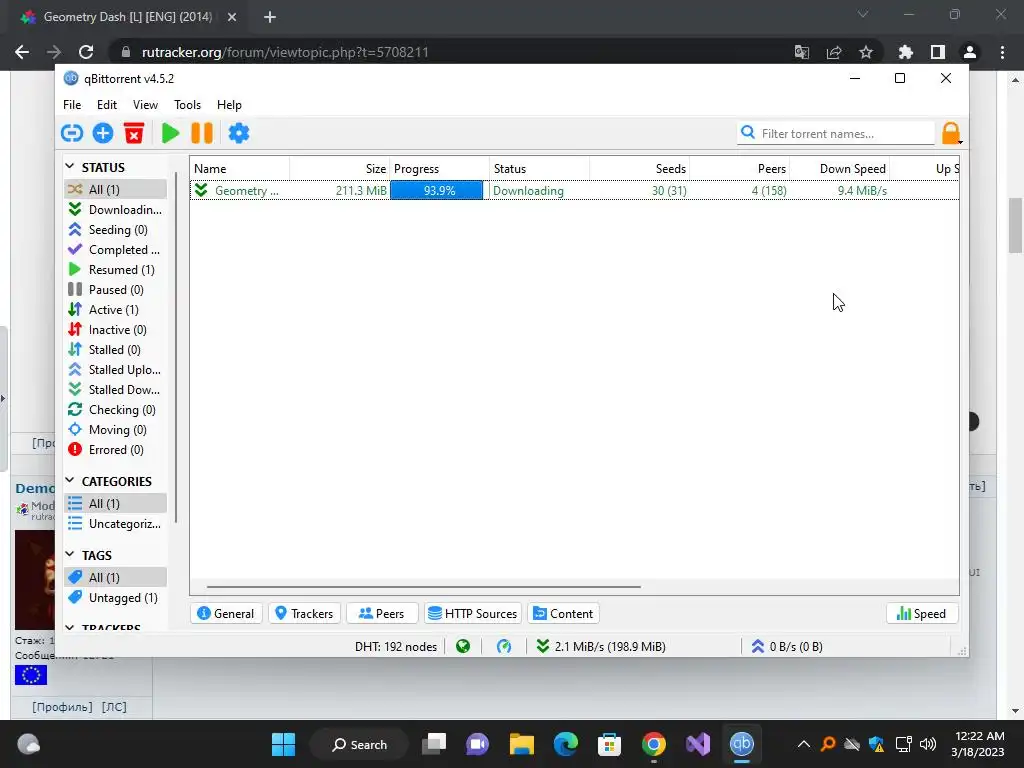Toggle alternative speed limits icon
The height and width of the screenshot is (768, 1024).
point(504,647)
